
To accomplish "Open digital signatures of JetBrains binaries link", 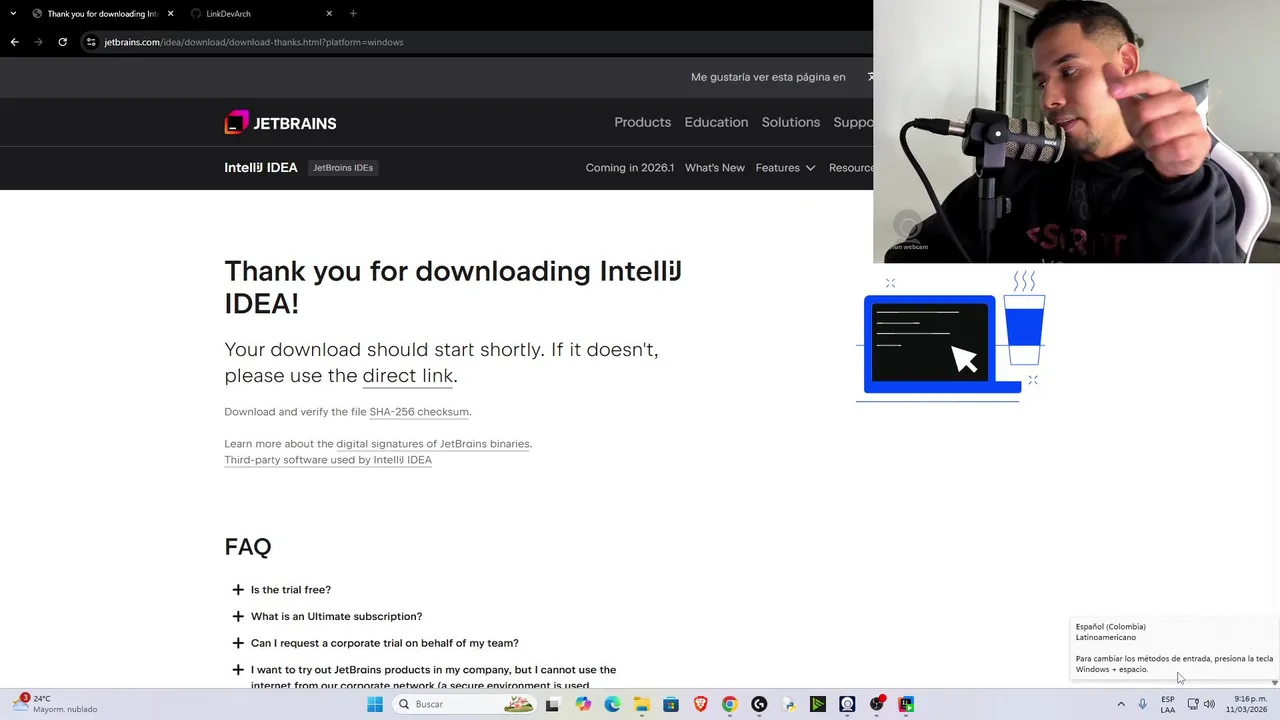I will (433, 444).
